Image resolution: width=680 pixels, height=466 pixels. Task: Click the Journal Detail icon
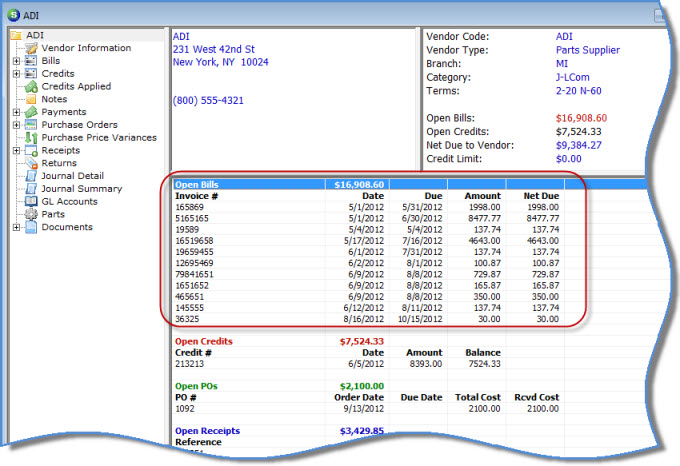pyautogui.click(x=31, y=176)
